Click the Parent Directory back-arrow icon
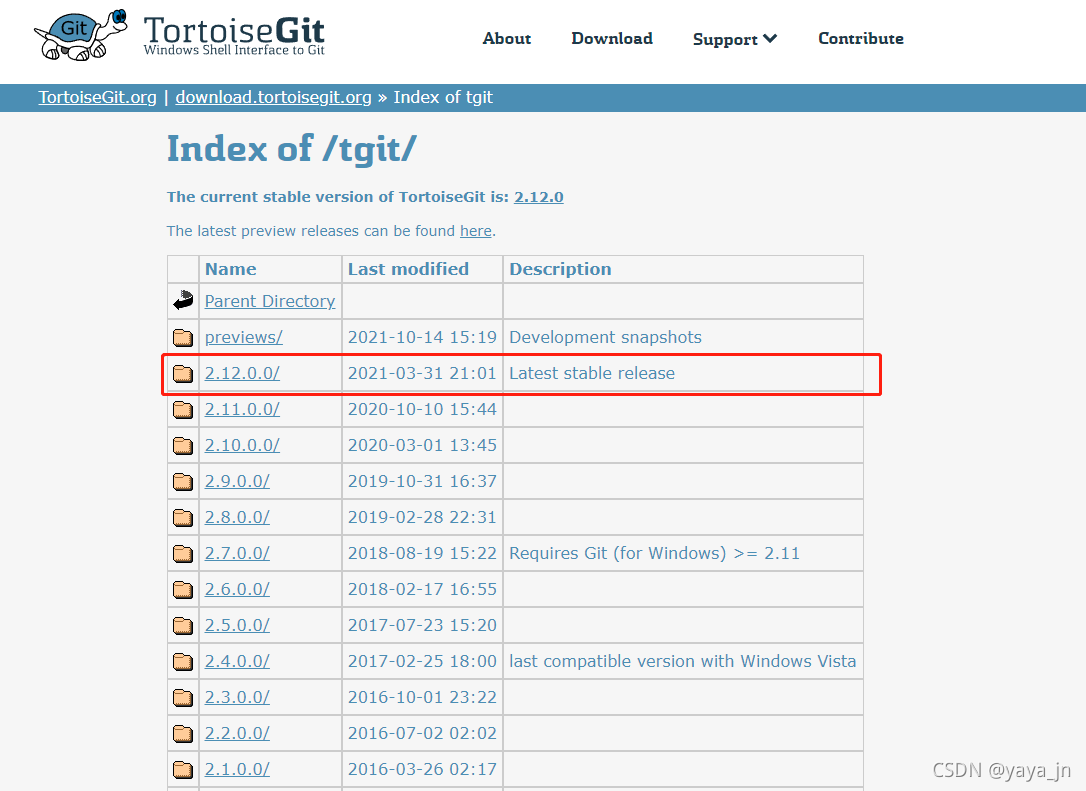 coord(184,301)
